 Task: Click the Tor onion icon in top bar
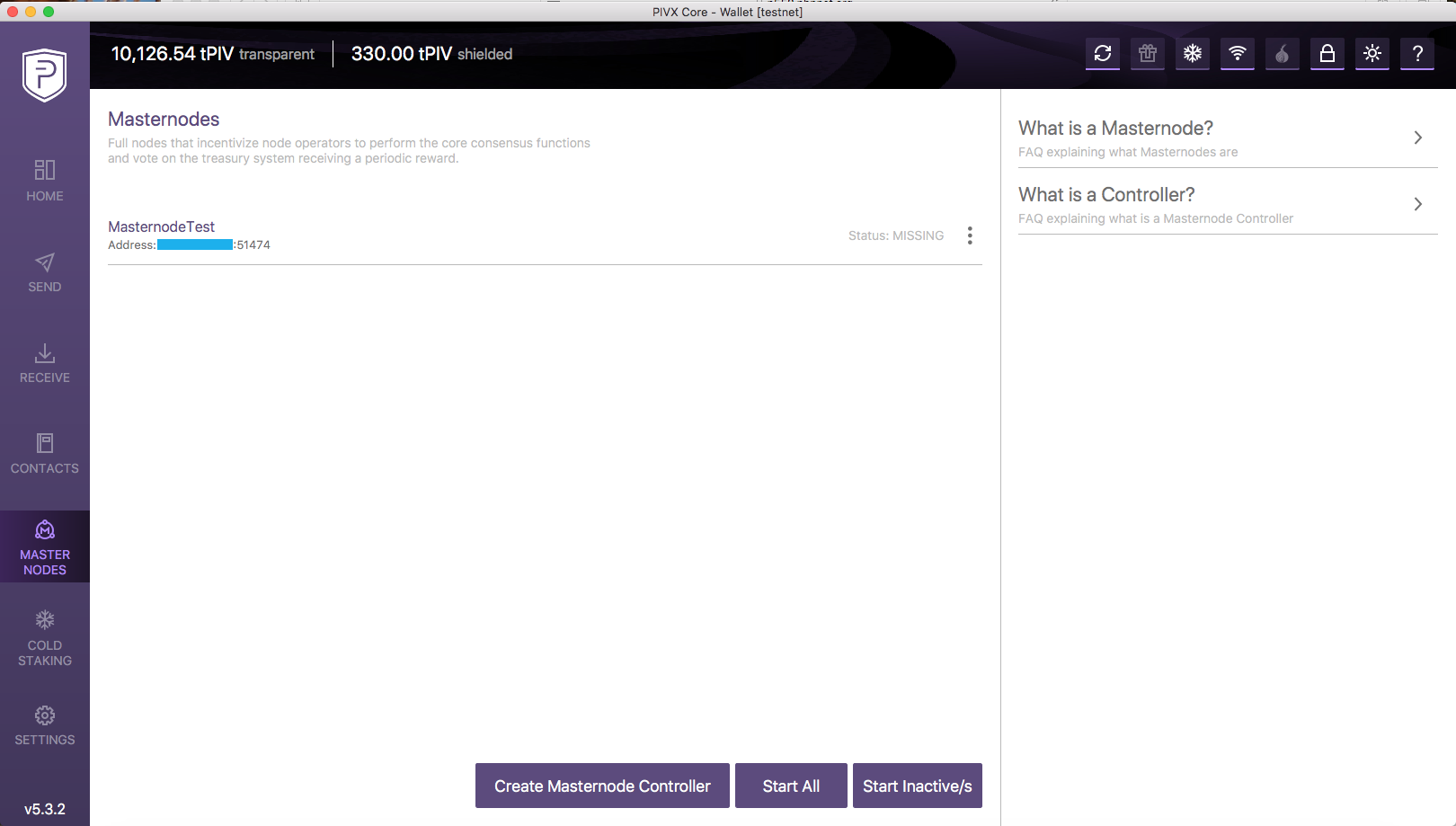click(x=1283, y=54)
